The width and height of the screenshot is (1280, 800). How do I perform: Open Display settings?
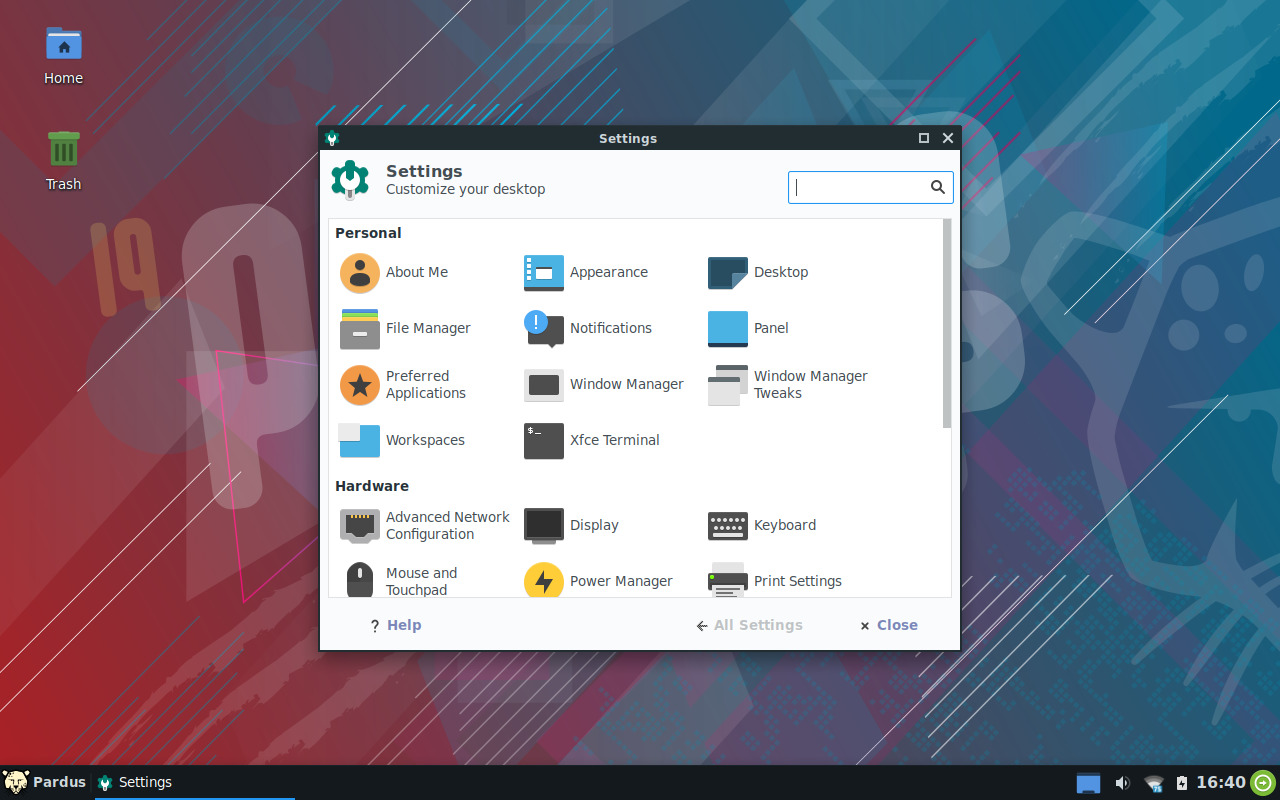pos(595,525)
